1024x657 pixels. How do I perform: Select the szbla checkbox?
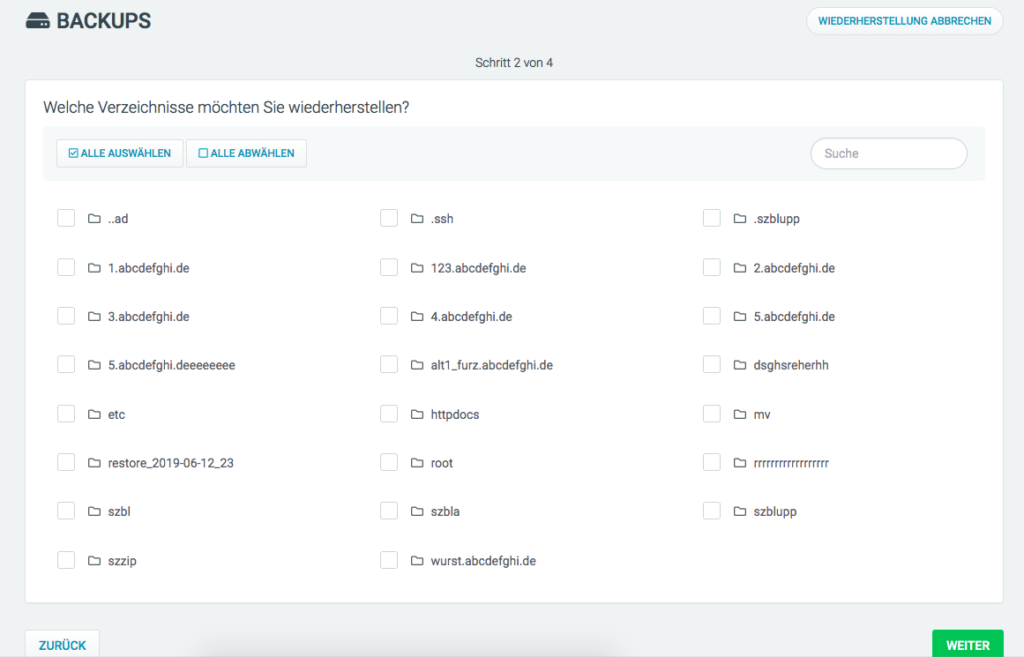(x=389, y=510)
